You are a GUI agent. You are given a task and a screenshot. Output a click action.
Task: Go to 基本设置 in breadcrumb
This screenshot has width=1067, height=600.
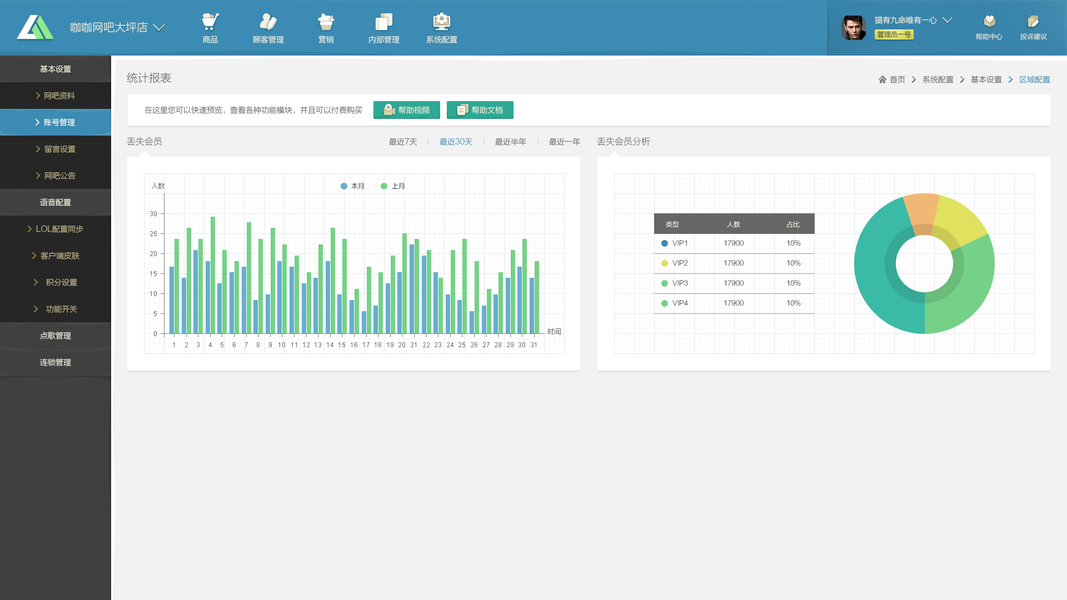click(986, 80)
